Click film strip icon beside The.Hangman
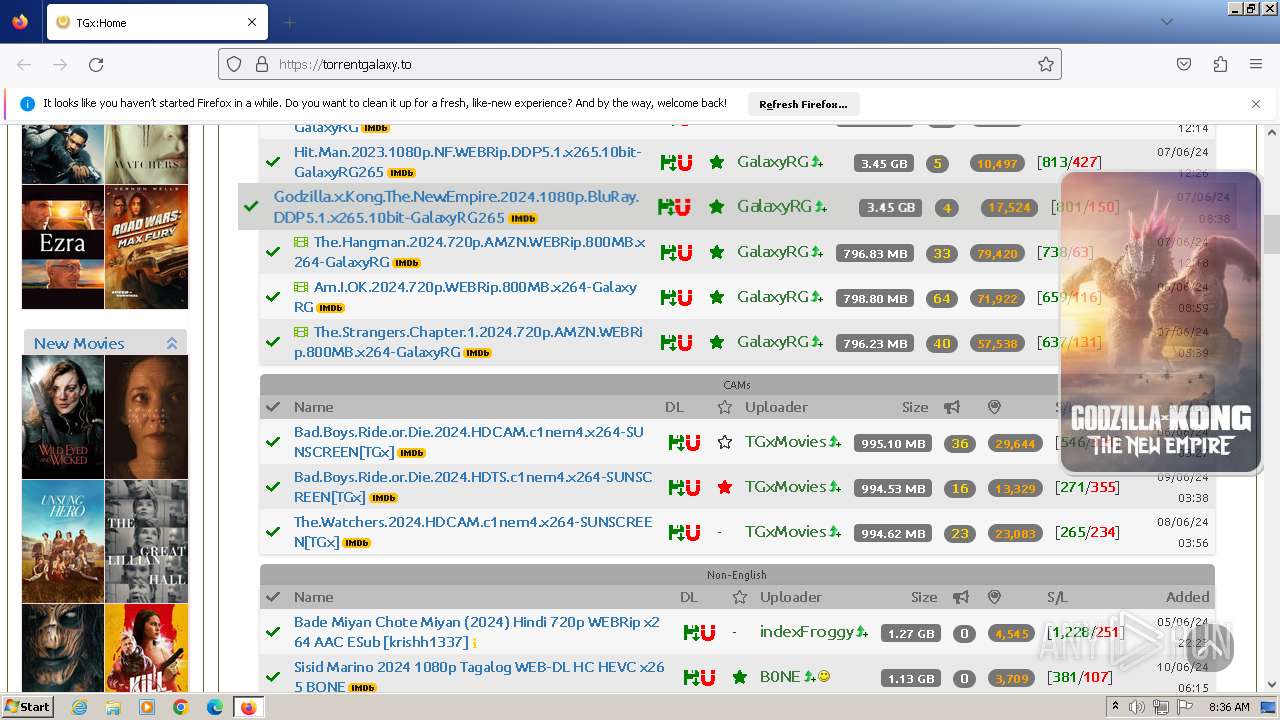 pos(301,242)
